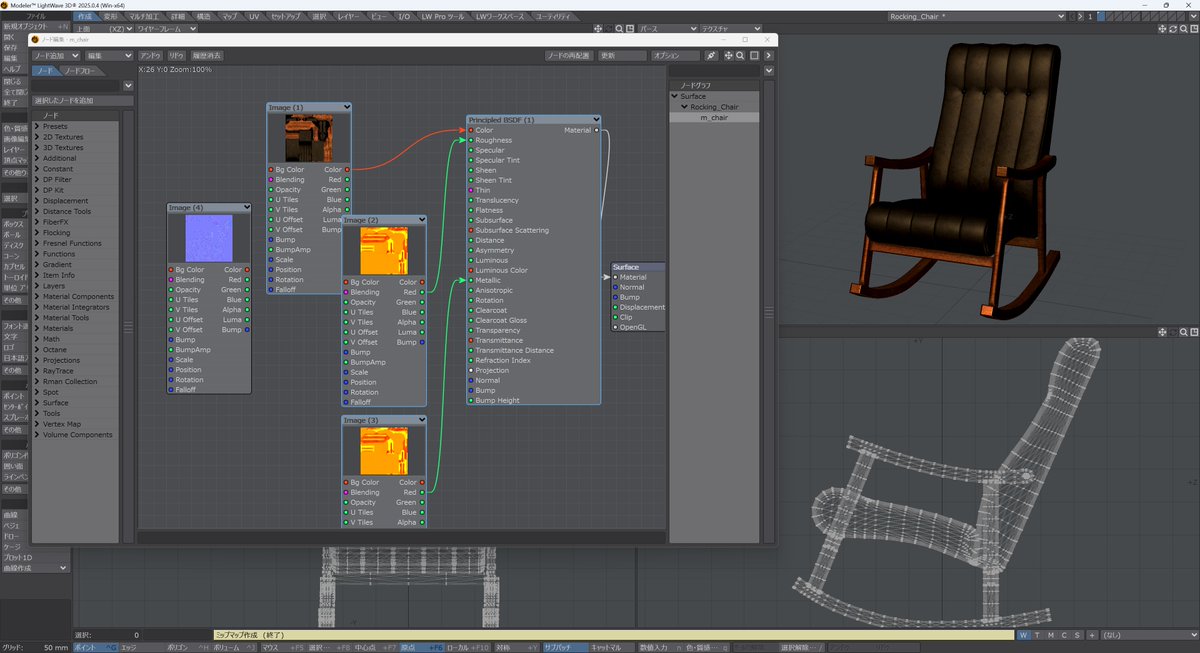This screenshot has height=653, width=1200.
Task: Click the perspective viewport rotate icon at top right
Action: click(1173, 29)
